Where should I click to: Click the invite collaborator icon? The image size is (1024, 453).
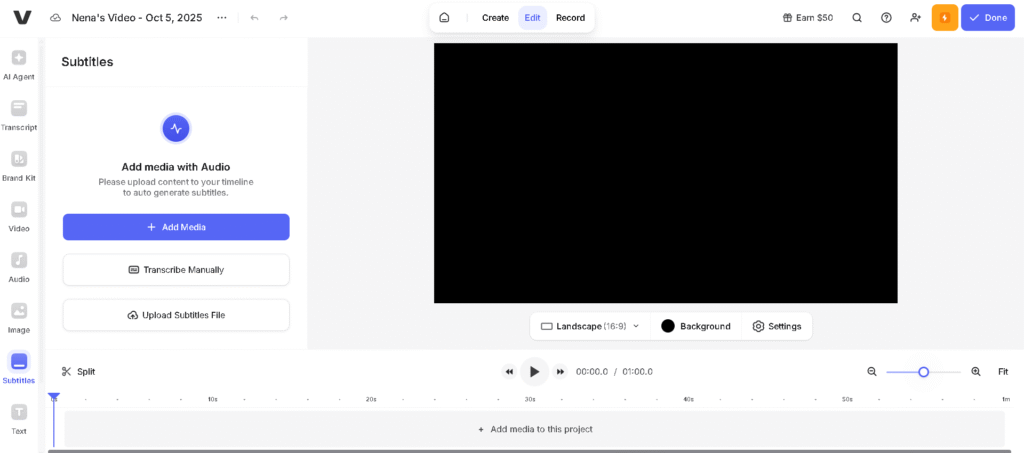915,18
